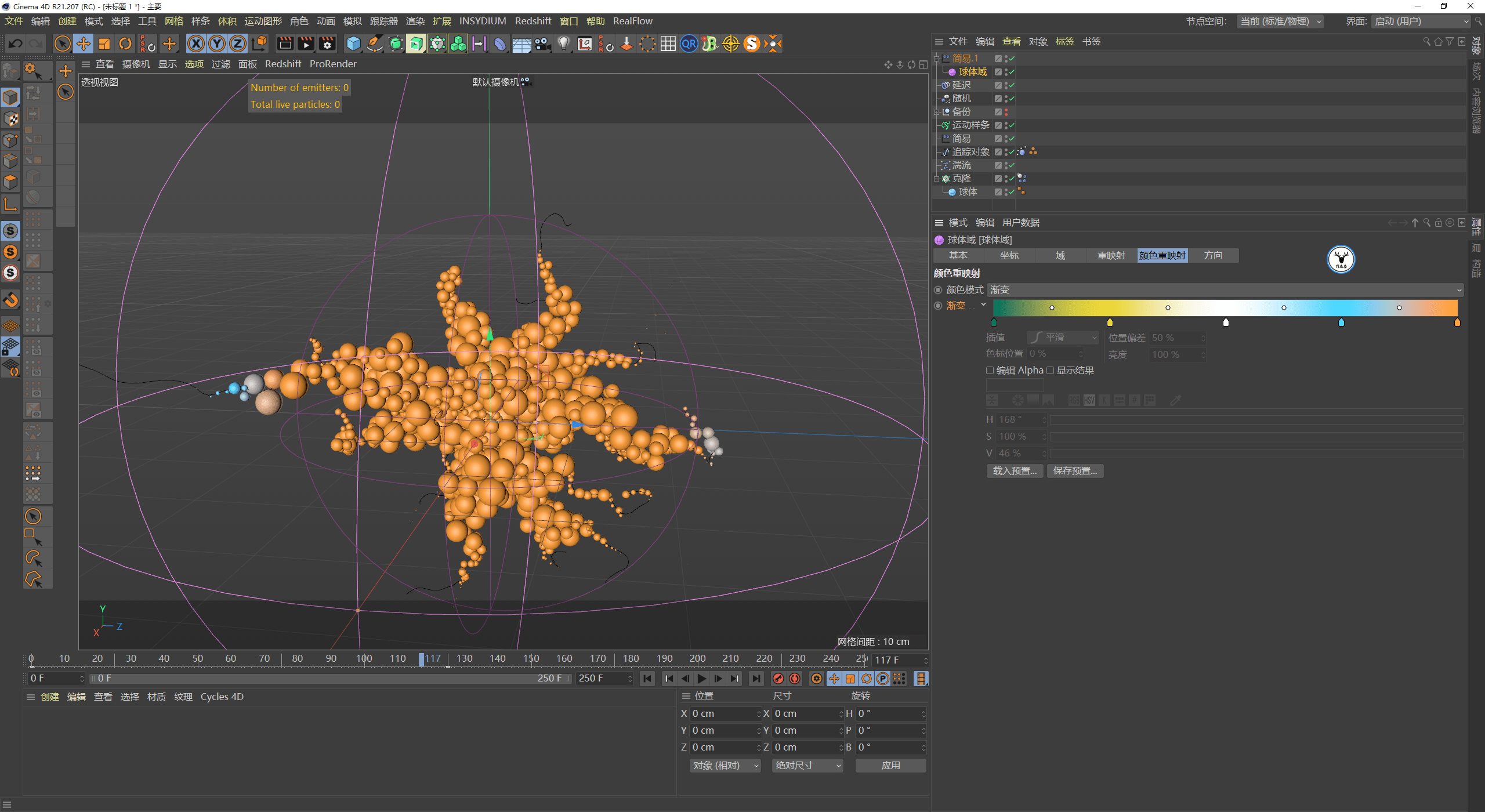Viewport: 1485px width, 812px height.
Task: Select the spline Pen tool icon
Action: click(374, 43)
